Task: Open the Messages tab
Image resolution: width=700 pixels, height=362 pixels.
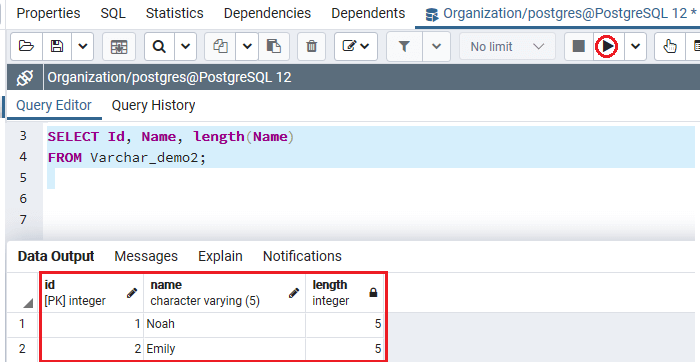Action: tap(146, 256)
